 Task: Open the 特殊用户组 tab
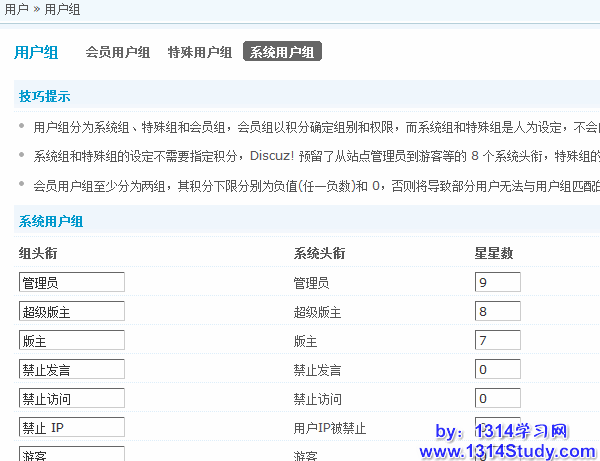(x=200, y=52)
